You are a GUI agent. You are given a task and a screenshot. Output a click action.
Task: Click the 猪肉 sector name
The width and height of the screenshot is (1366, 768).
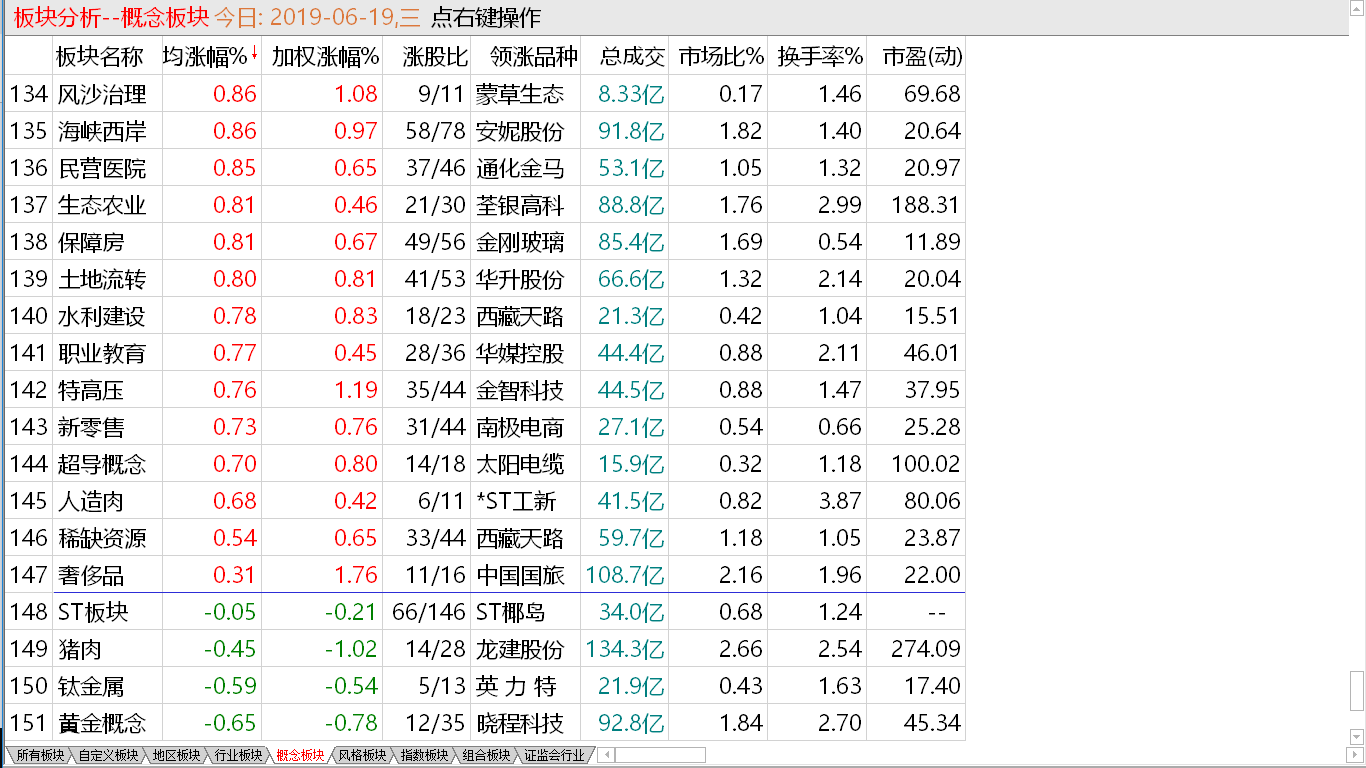tap(80, 649)
